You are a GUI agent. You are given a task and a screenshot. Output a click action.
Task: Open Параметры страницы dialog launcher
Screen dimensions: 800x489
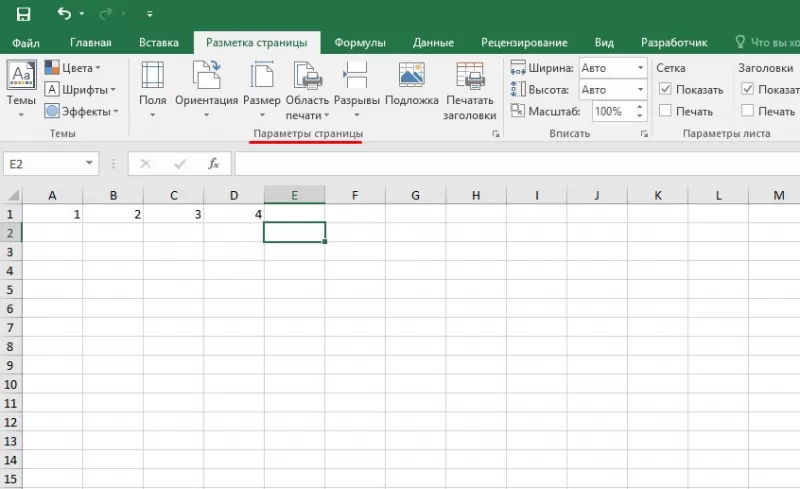[495, 134]
